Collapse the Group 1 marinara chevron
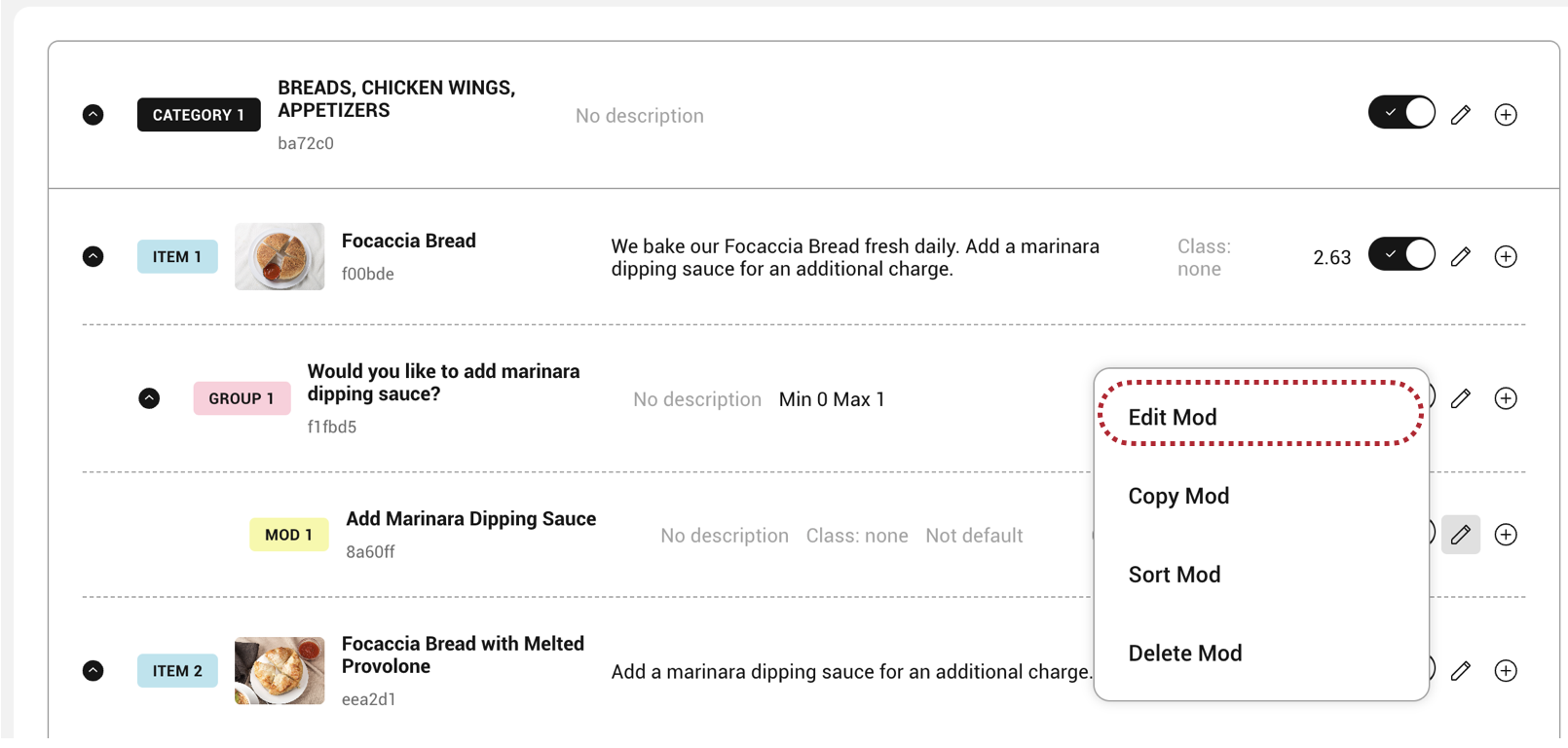The width and height of the screenshot is (1568, 748). (149, 398)
